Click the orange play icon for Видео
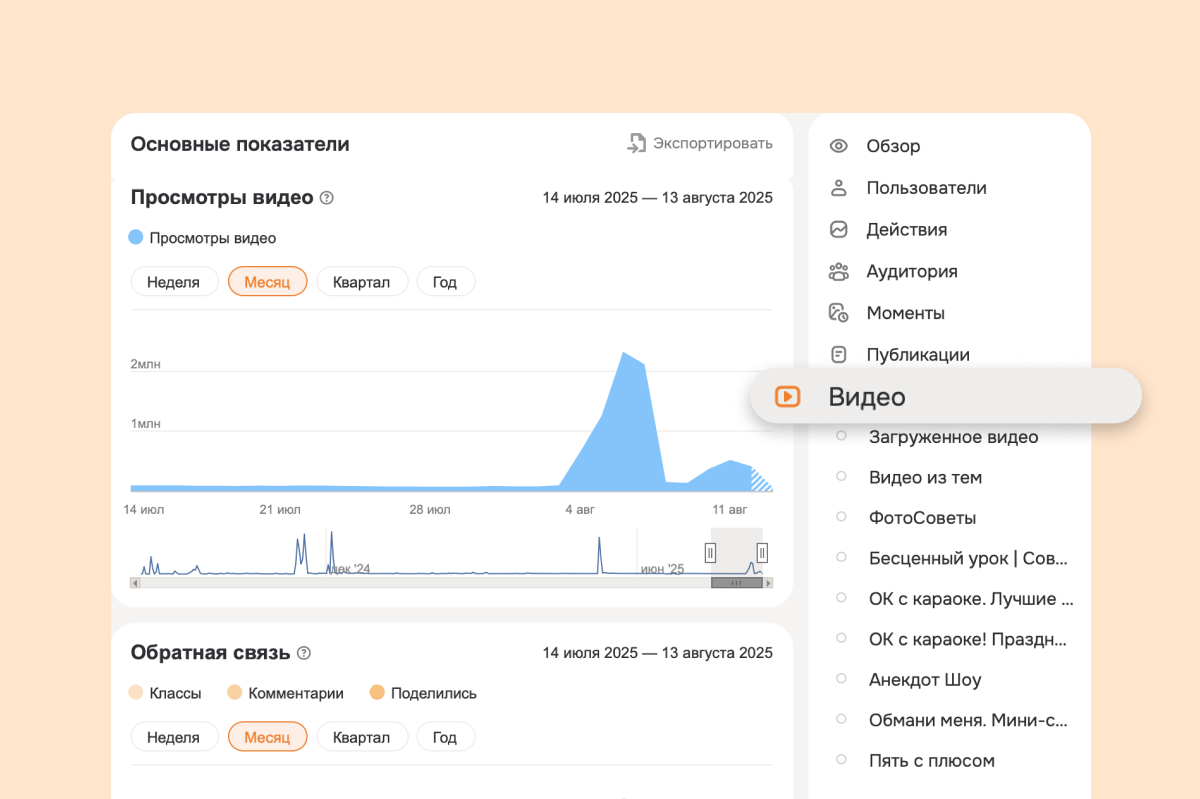The image size is (1200, 799). [788, 397]
